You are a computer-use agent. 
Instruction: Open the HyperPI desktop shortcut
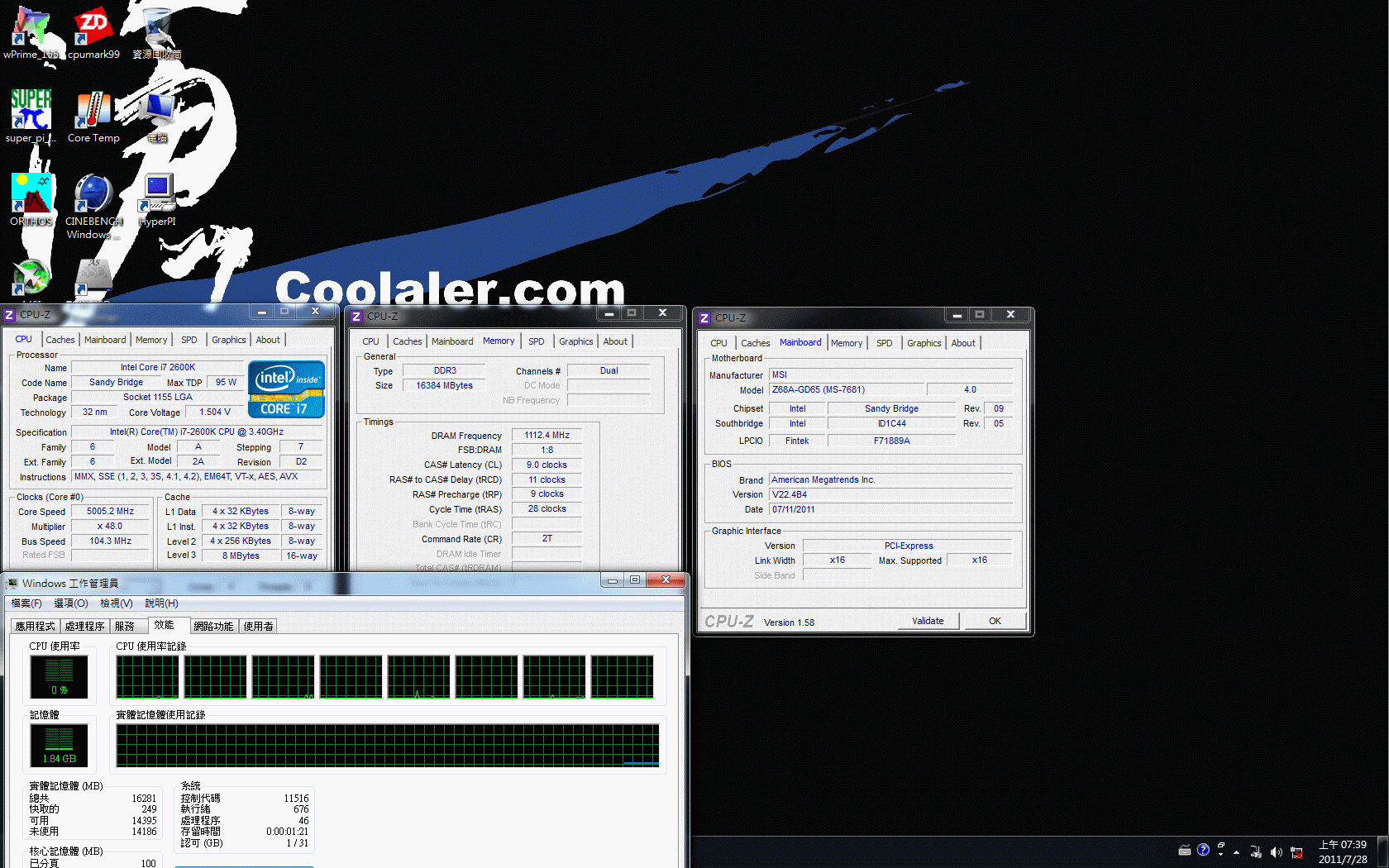[x=157, y=200]
